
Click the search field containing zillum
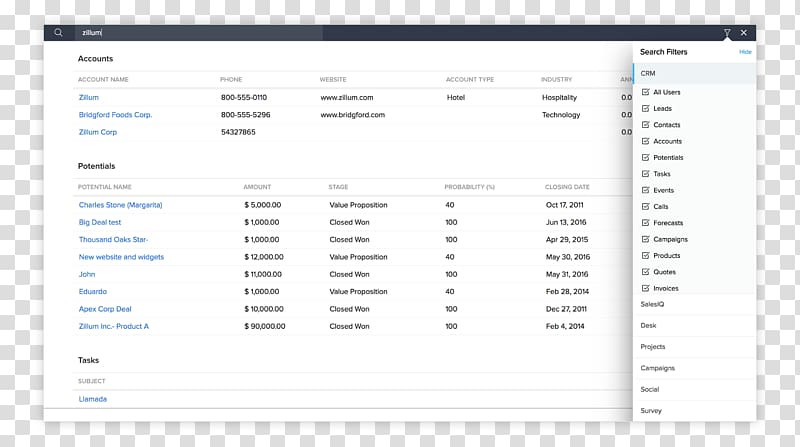199,33
